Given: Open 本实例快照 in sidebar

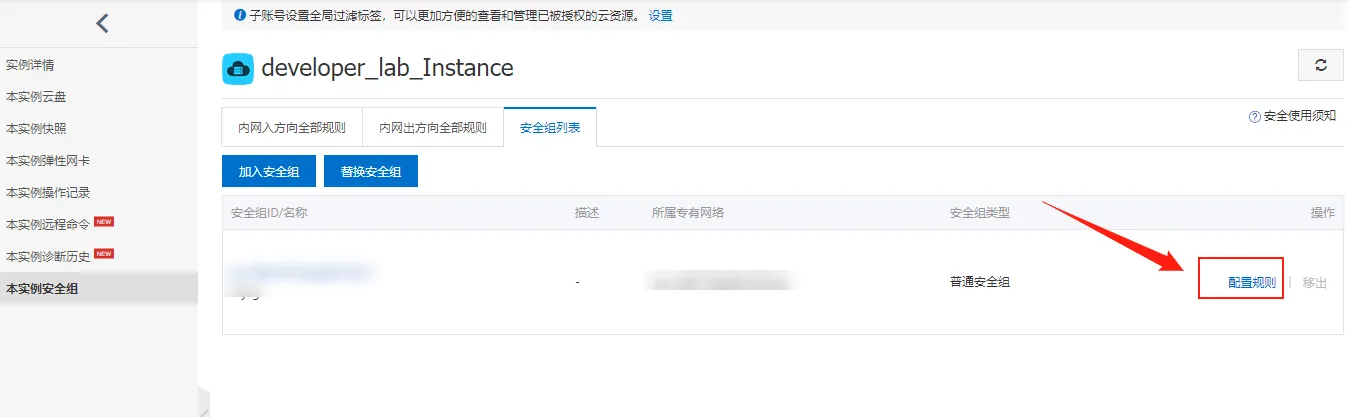Looking at the screenshot, I should (x=36, y=129).
